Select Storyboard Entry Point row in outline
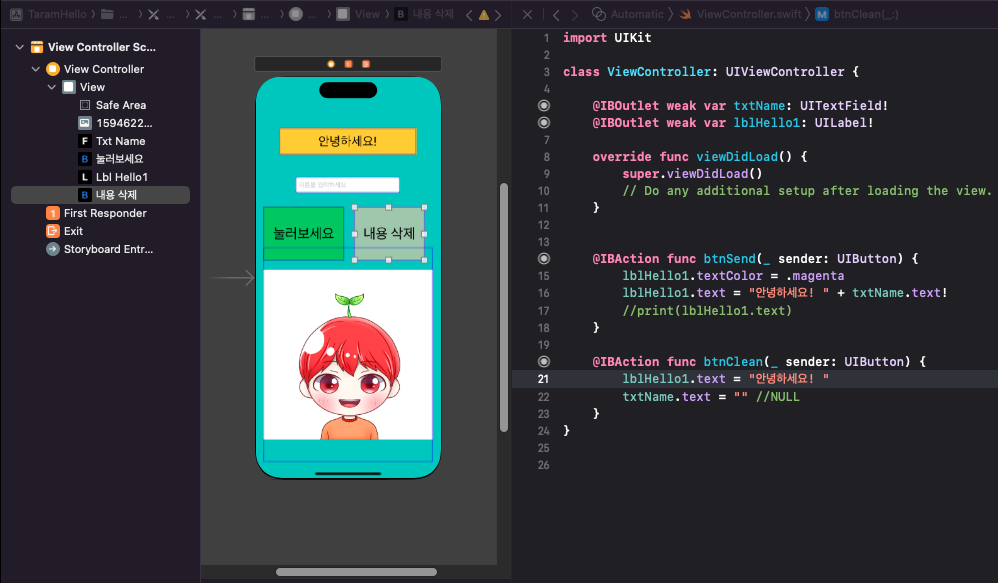 101,249
